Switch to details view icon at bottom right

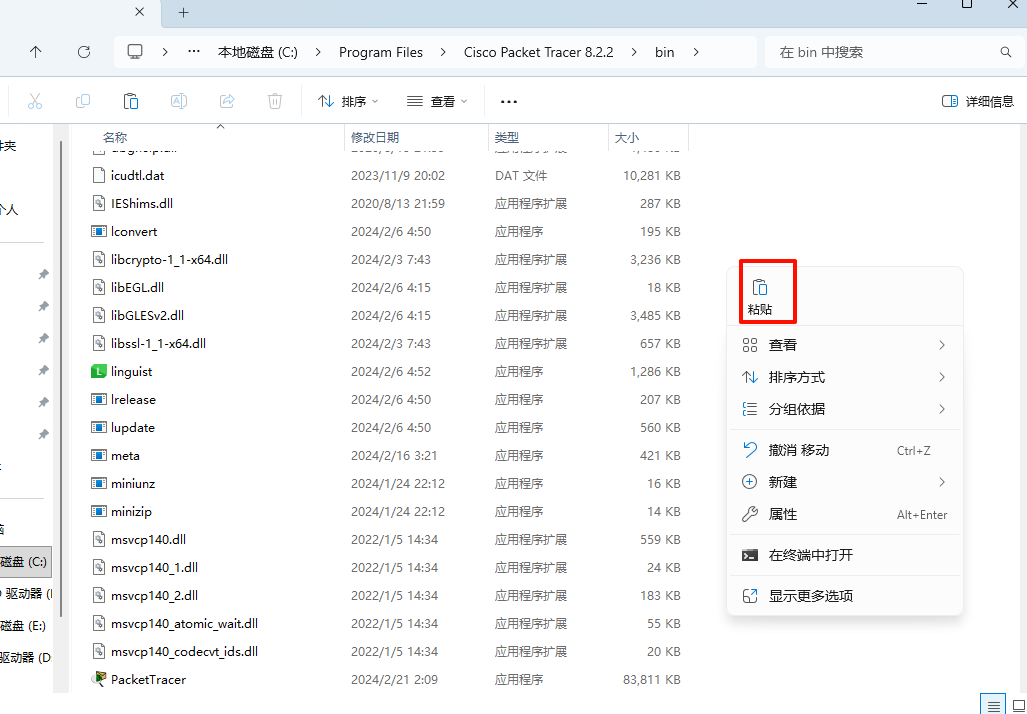point(993,705)
